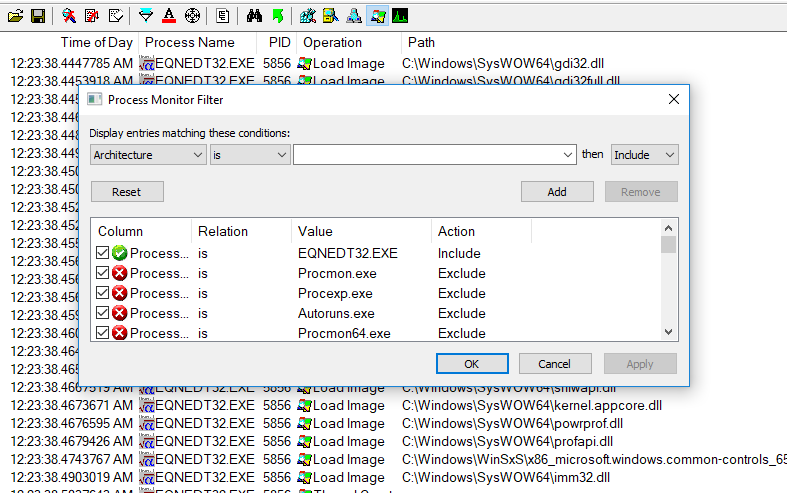This screenshot has height=493, width=787.
Task: Click EQNEDT32.EXE process icon in gdi32.dll row
Action: [x=147, y=63]
